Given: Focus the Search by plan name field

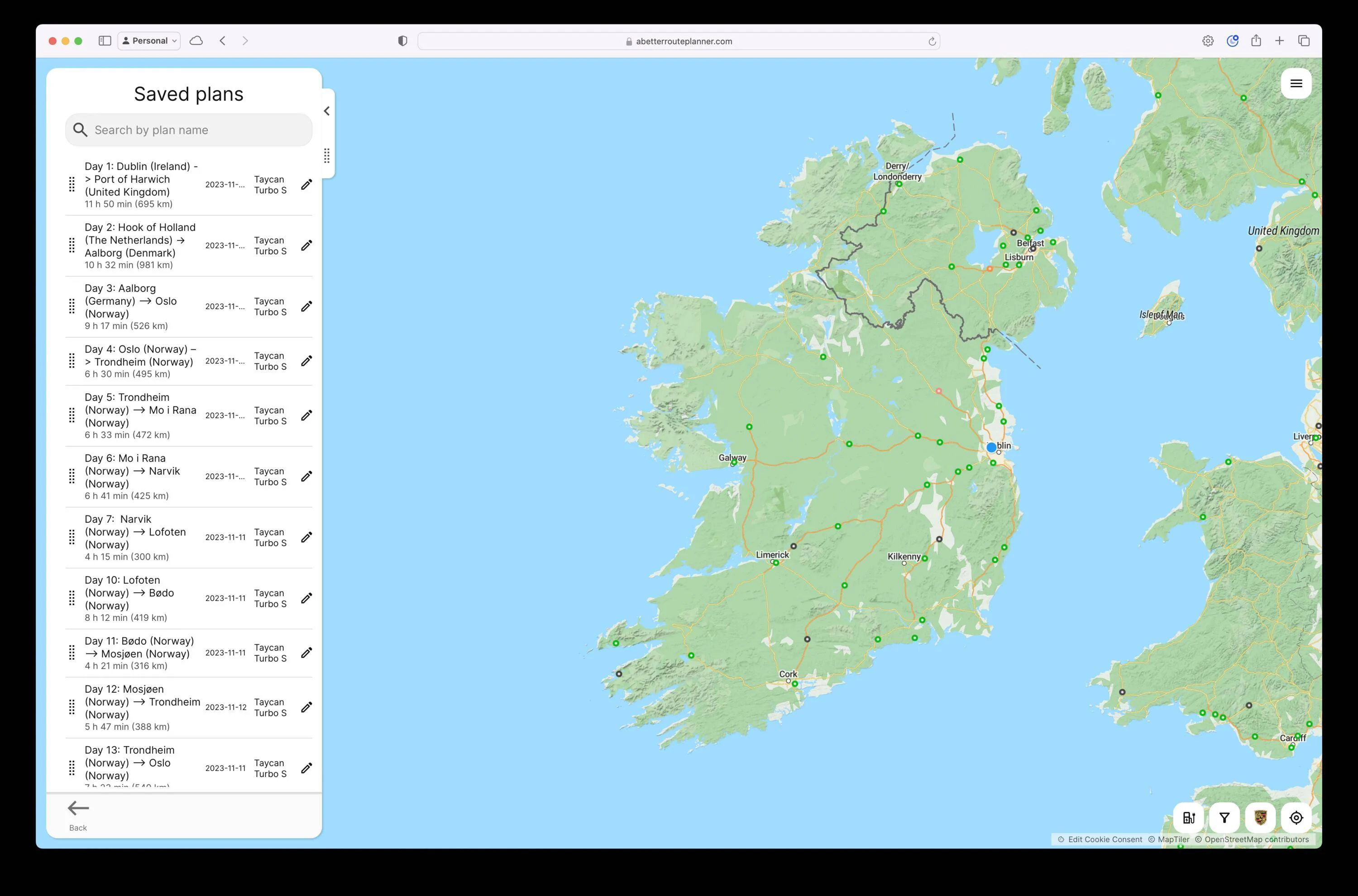Looking at the screenshot, I should [x=189, y=130].
